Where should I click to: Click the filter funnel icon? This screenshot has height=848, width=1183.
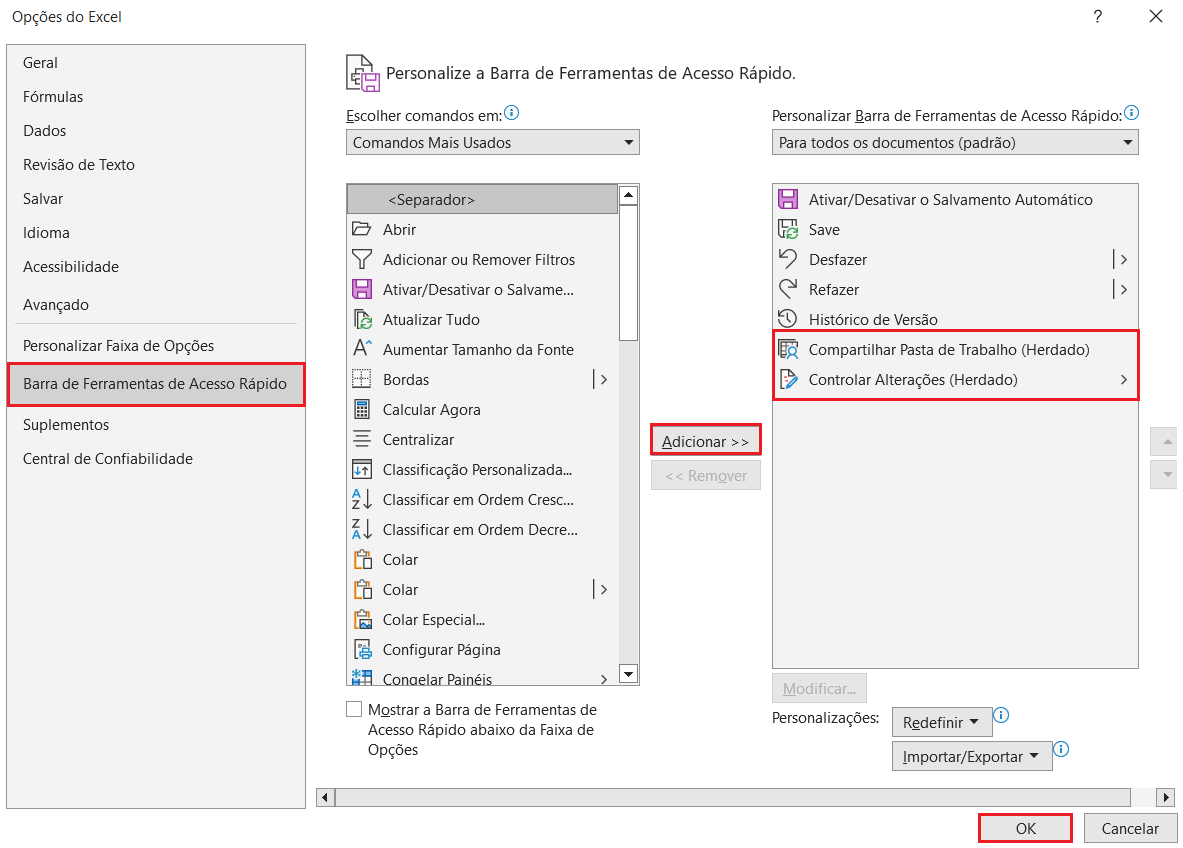point(362,260)
